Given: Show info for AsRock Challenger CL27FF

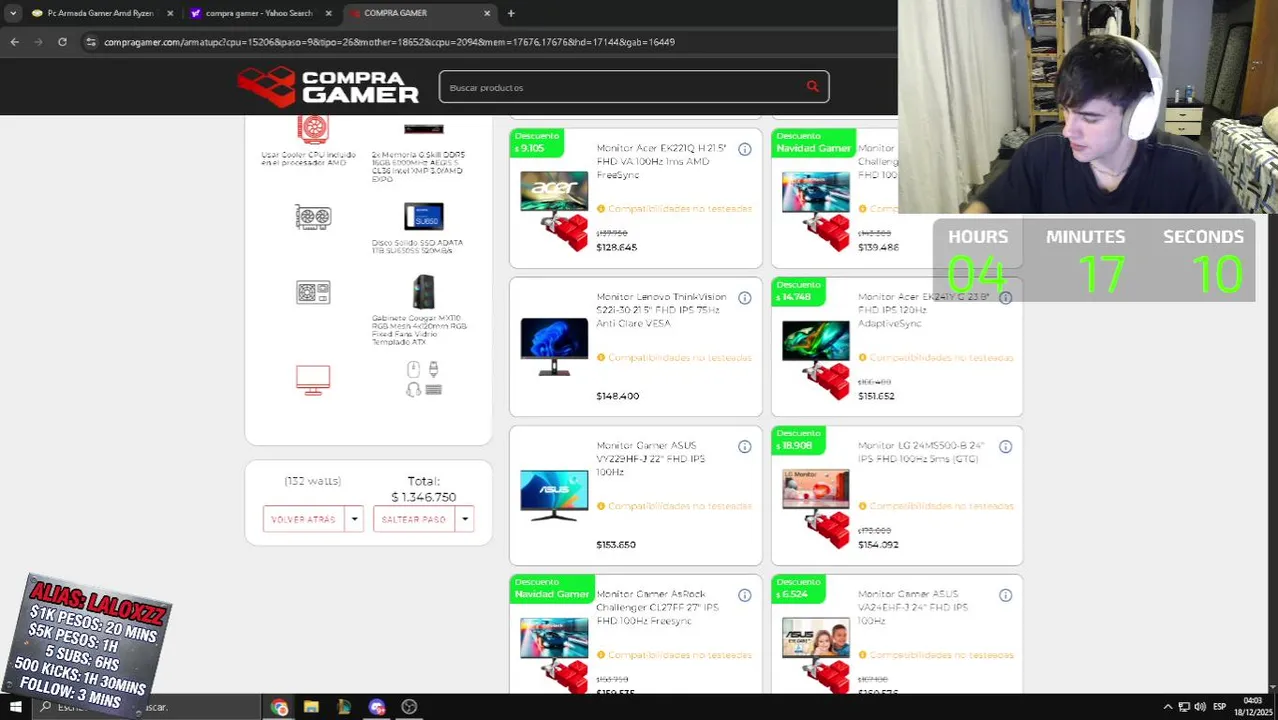Looking at the screenshot, I should [744, 596].
